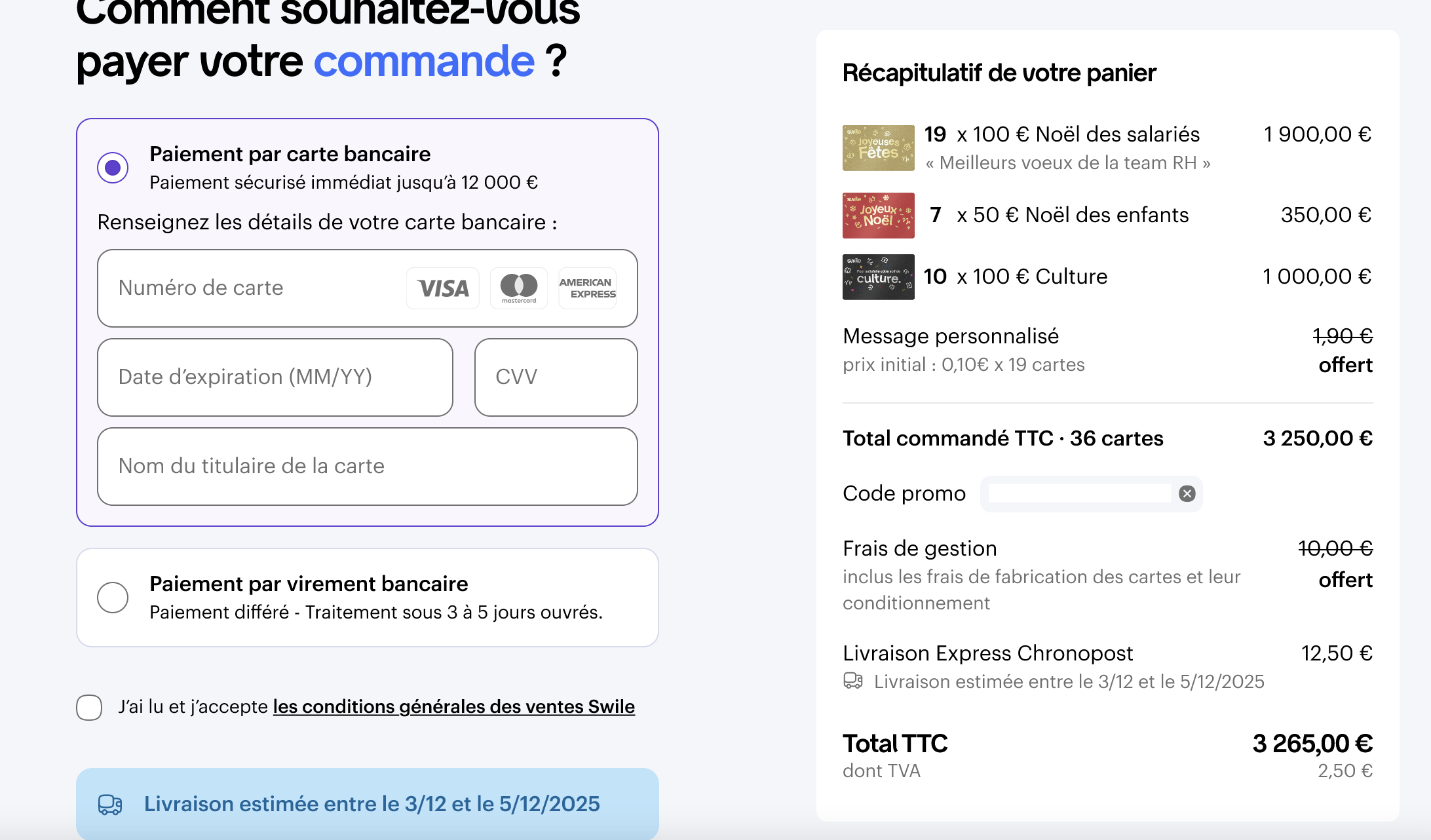Click the American Express logo
1431x840 pixels.
587,288
